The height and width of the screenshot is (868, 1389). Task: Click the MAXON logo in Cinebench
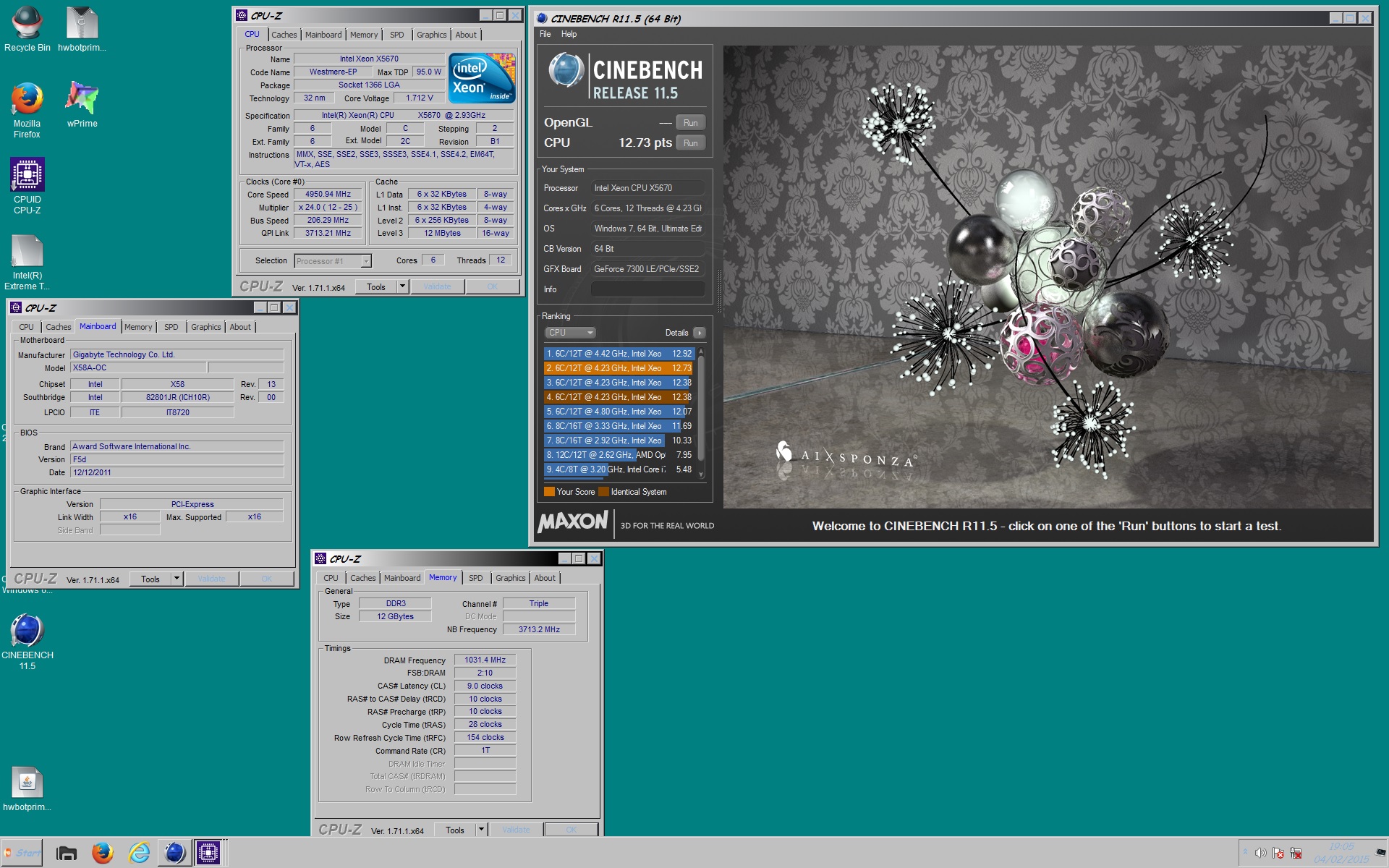pyautogui.click(x=573, y=522)
